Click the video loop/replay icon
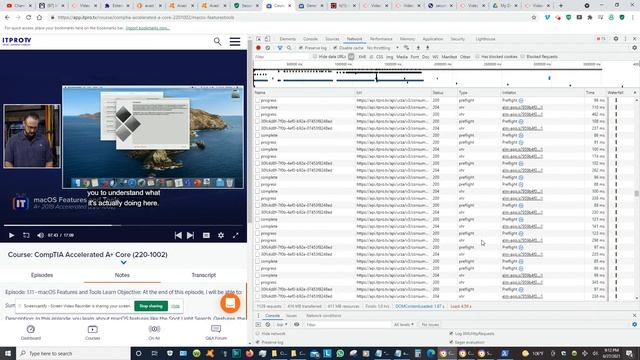The image size is (640, 360). pyautogui.click(x=26, y=235)
